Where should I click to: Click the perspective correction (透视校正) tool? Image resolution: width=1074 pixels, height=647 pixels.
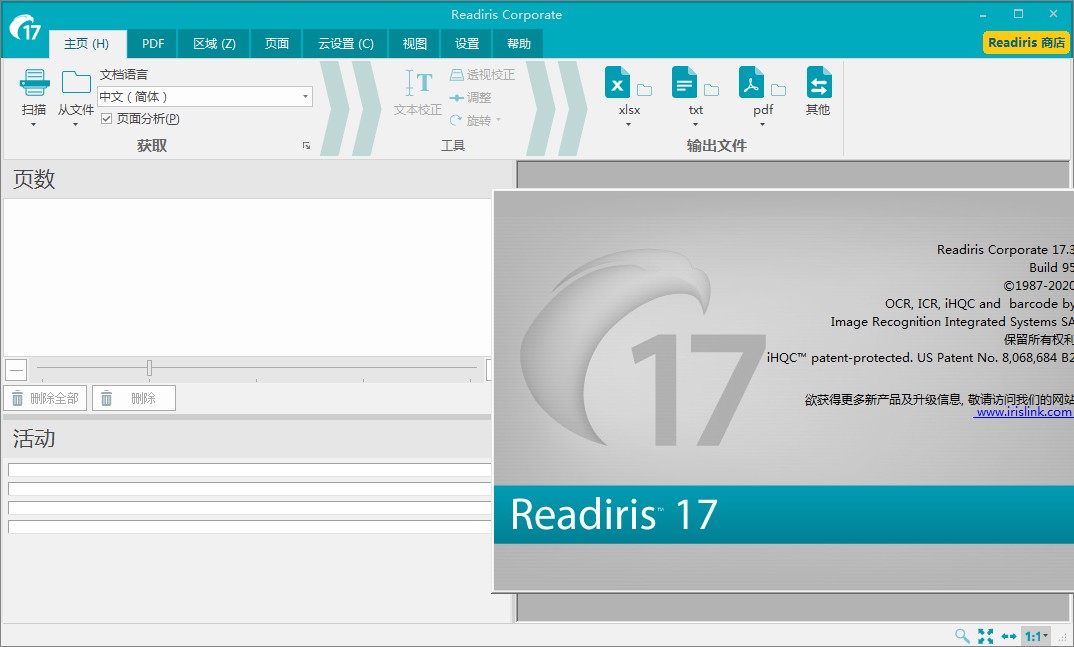point(482,75)
